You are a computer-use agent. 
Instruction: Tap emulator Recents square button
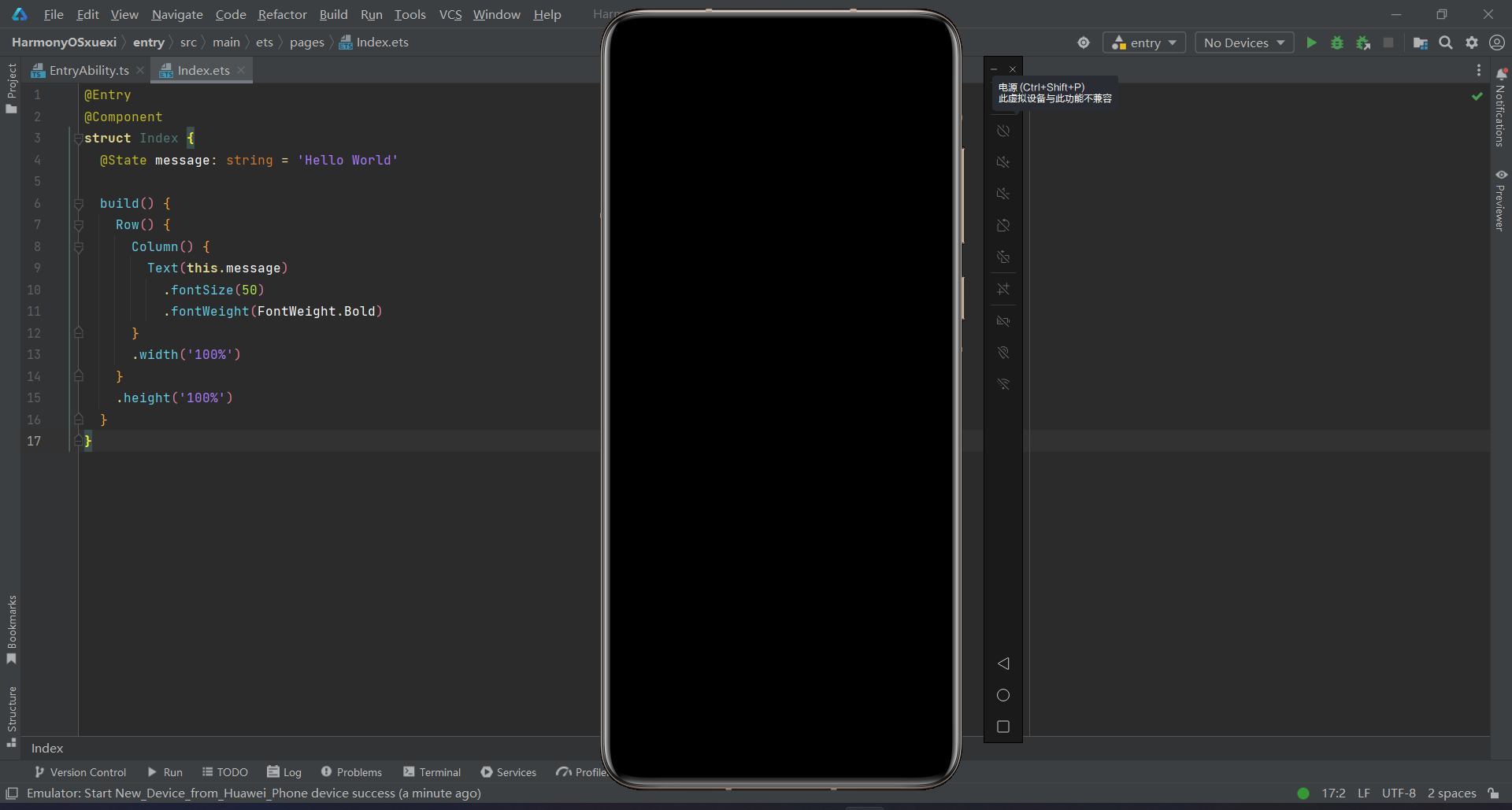coord(1003,727)
